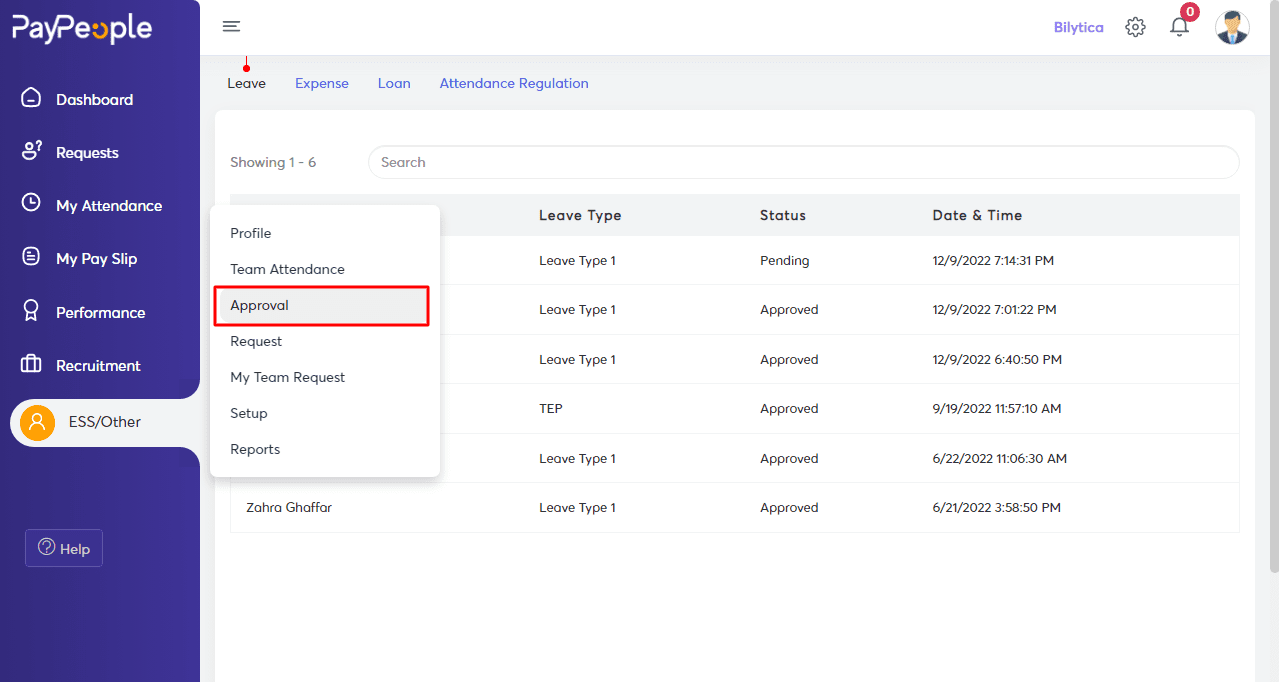1279x682 pixels.
Task: Select ESS/Other in sidebar
Action: point(105,422)
